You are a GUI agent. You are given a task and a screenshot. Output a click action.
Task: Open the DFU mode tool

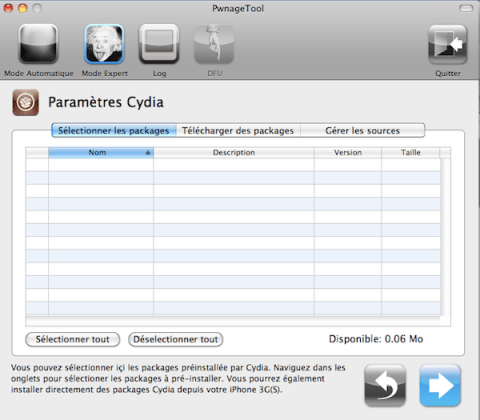214,44
